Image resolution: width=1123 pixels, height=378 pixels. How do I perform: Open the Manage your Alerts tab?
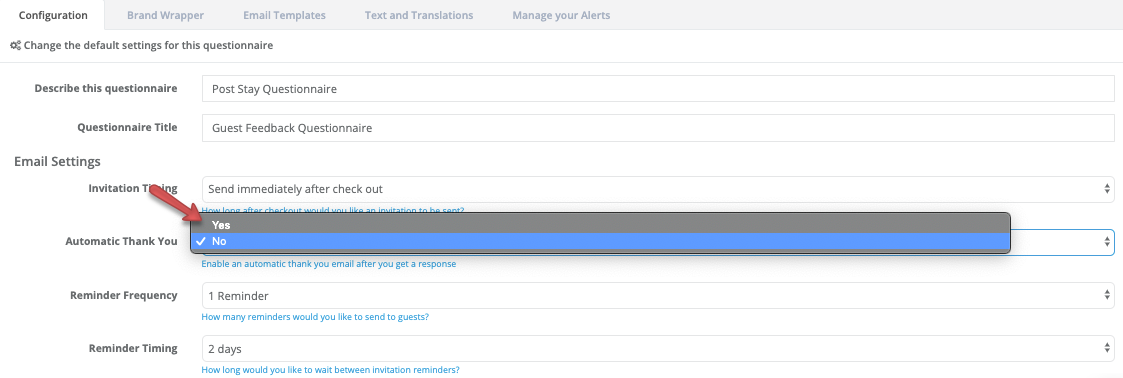(562, 15)
